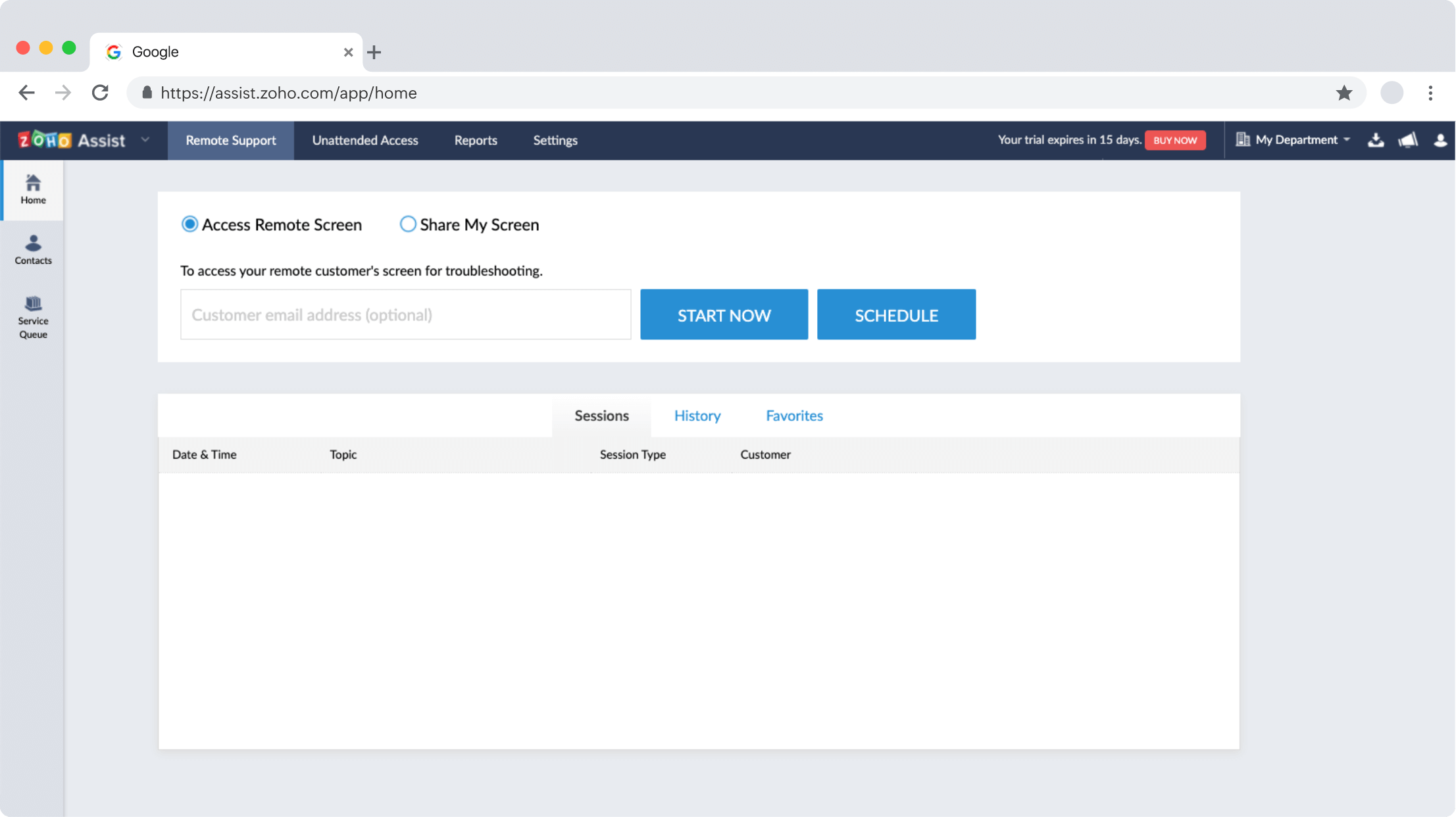Open announcements via the megaphone icon
The height and width of the screenshot is (817, 1456).
coord(1408,140)
